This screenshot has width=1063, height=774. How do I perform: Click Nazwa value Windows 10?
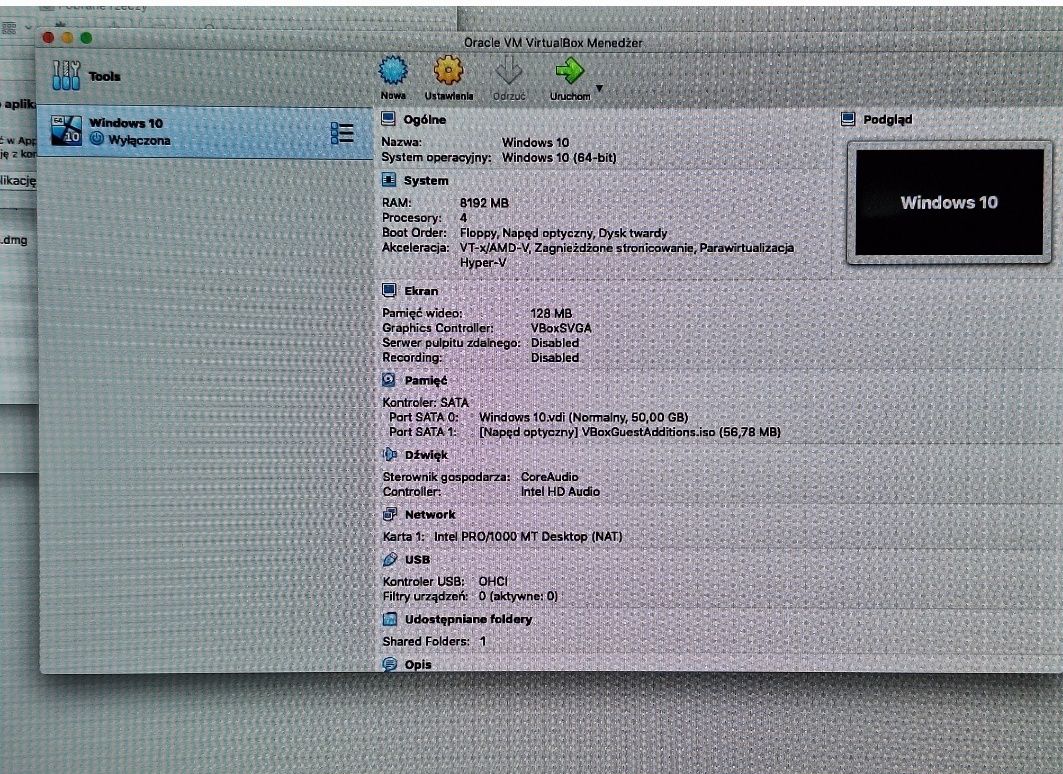536,143
